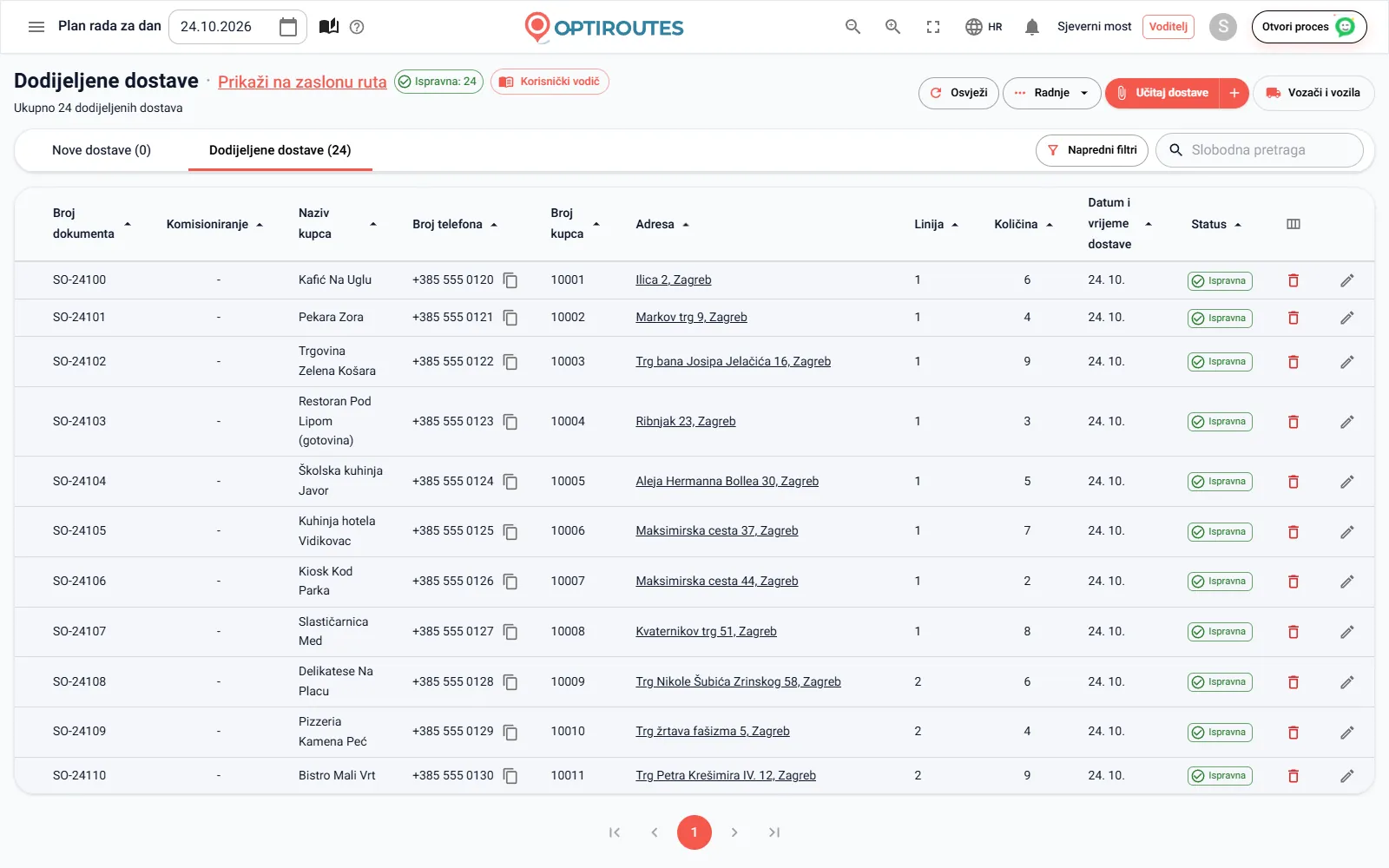Open the map book icon
Image resolution: width=1389 pixels, height=868 pixels.
(x=329, y=27)
